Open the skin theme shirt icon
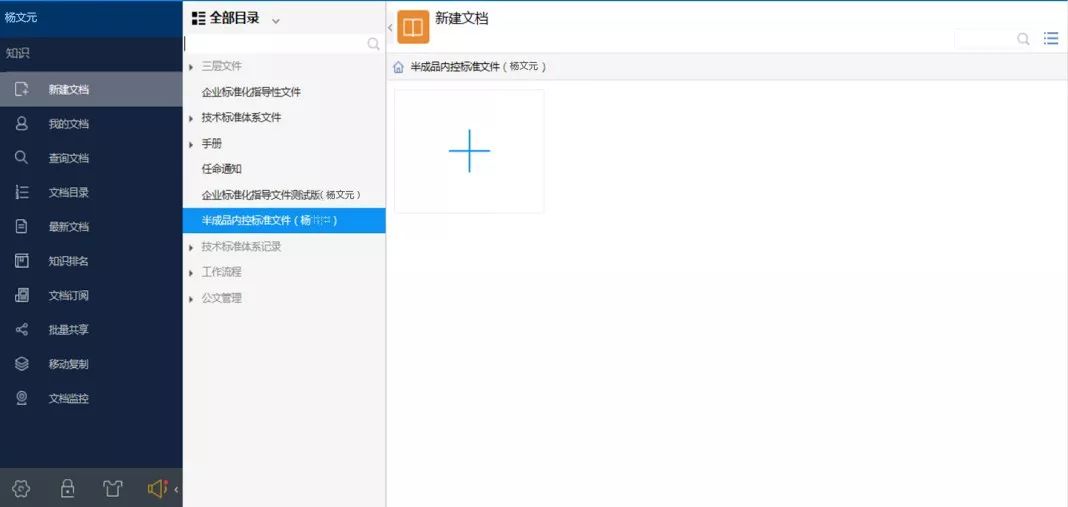This screenshot has height=507, width=1068. tap(113, 488)
